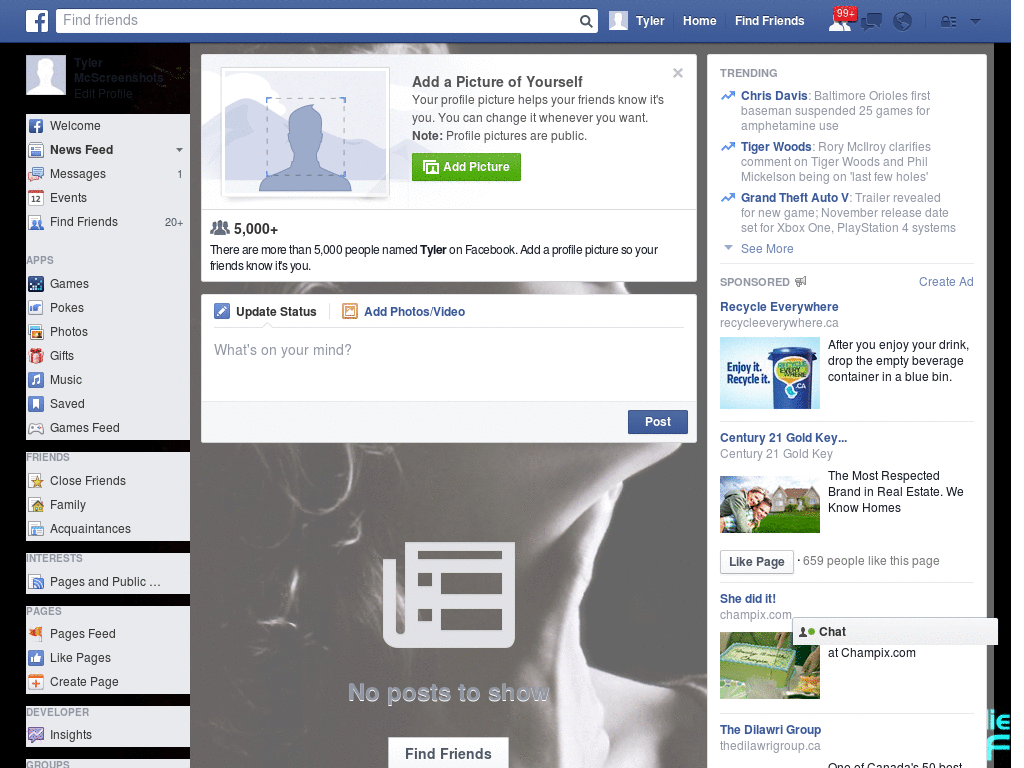
Task: Open Home in the top bar
Action: (x=699, y=21)
